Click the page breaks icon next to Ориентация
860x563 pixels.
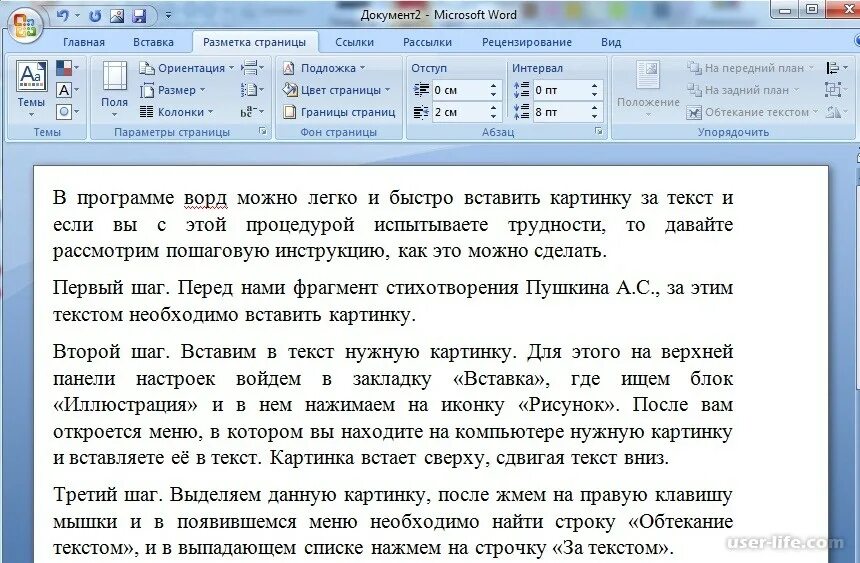click(249, 68)
